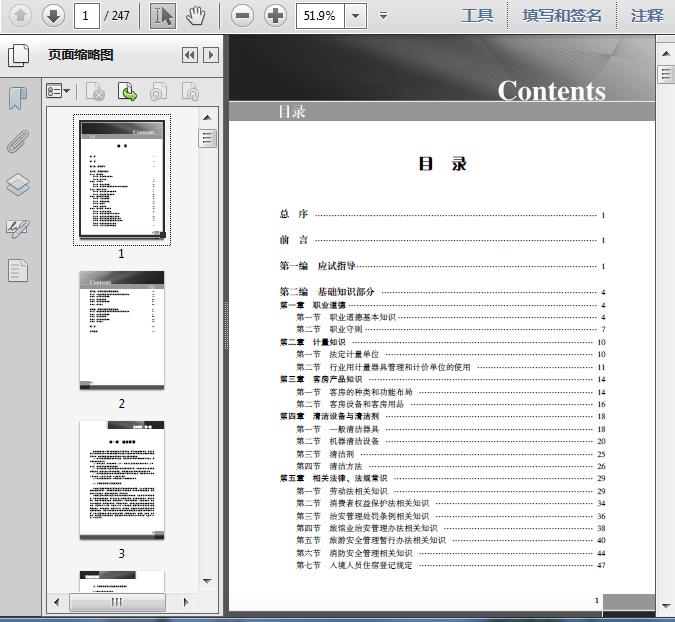Activate the text selection cursor tool

[x=163, y=16]
